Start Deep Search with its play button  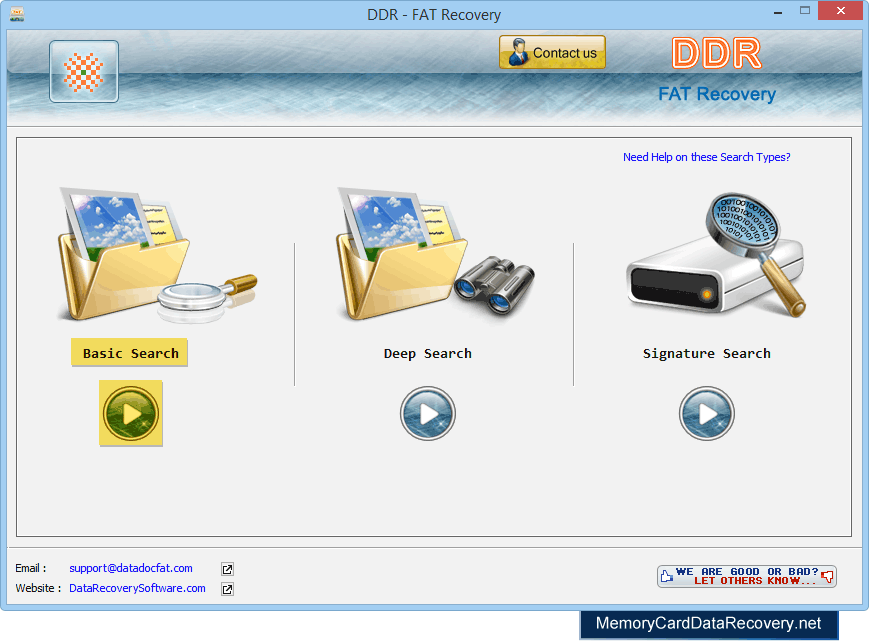click(x=428, y=413)
